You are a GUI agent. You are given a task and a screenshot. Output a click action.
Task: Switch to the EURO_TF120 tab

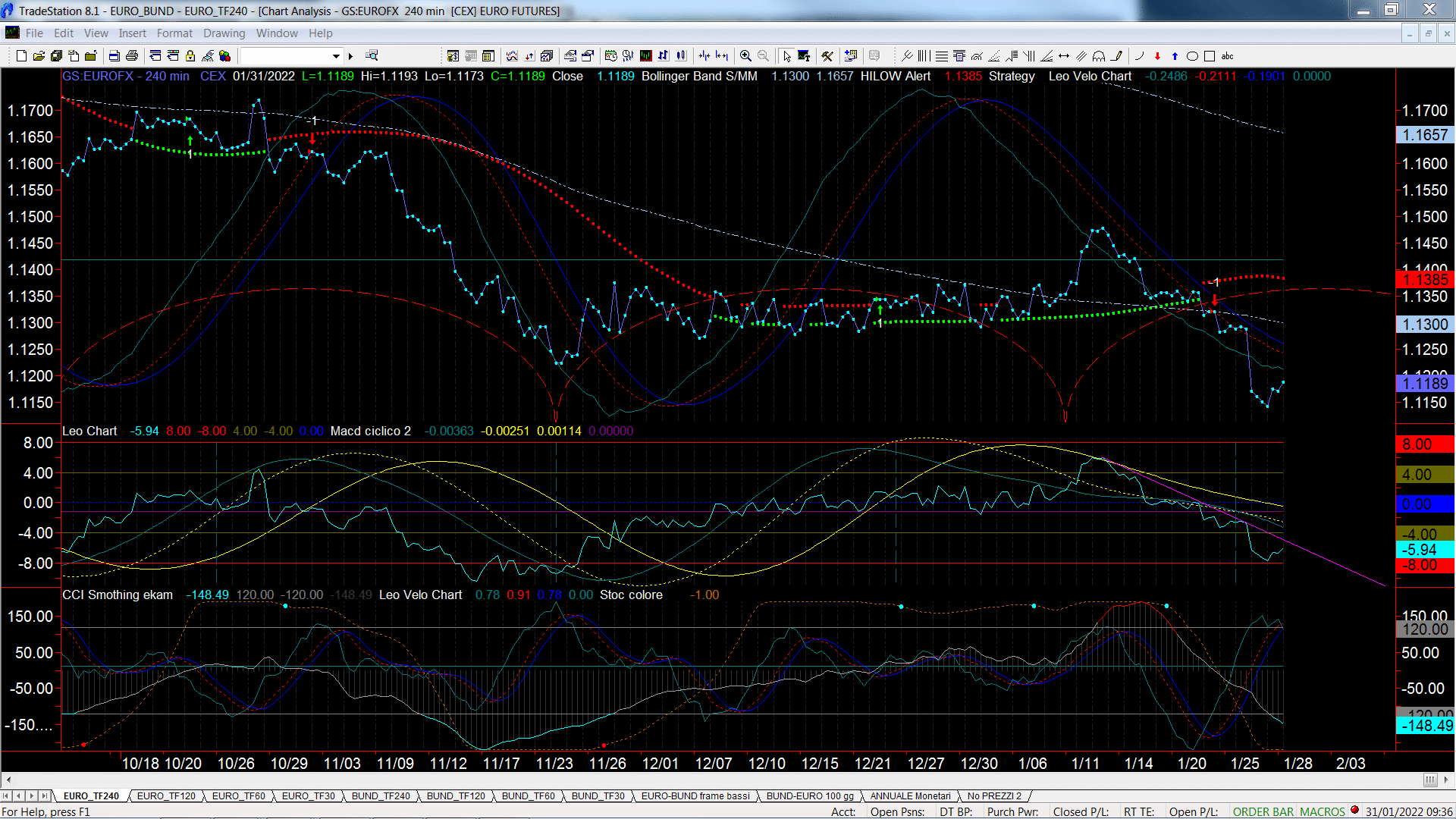click(166, 795)
